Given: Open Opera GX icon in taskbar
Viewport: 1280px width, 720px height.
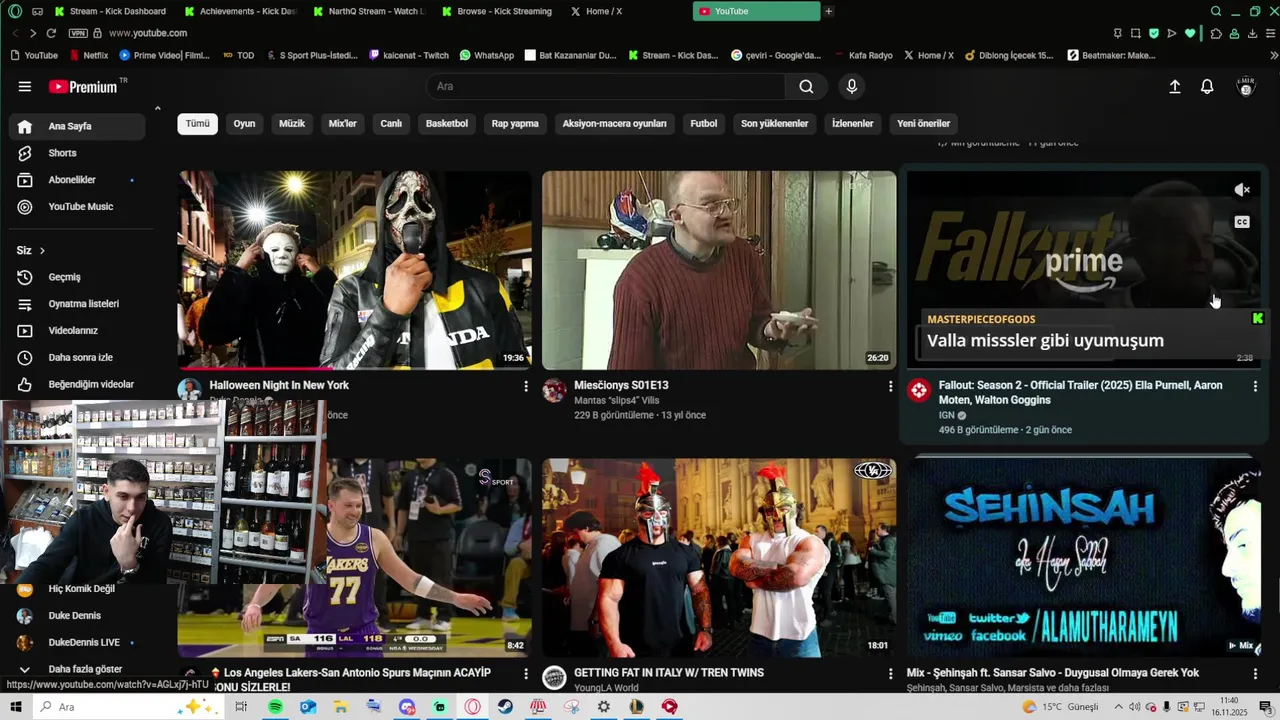Looking at the screenshot, I should 472,707.
